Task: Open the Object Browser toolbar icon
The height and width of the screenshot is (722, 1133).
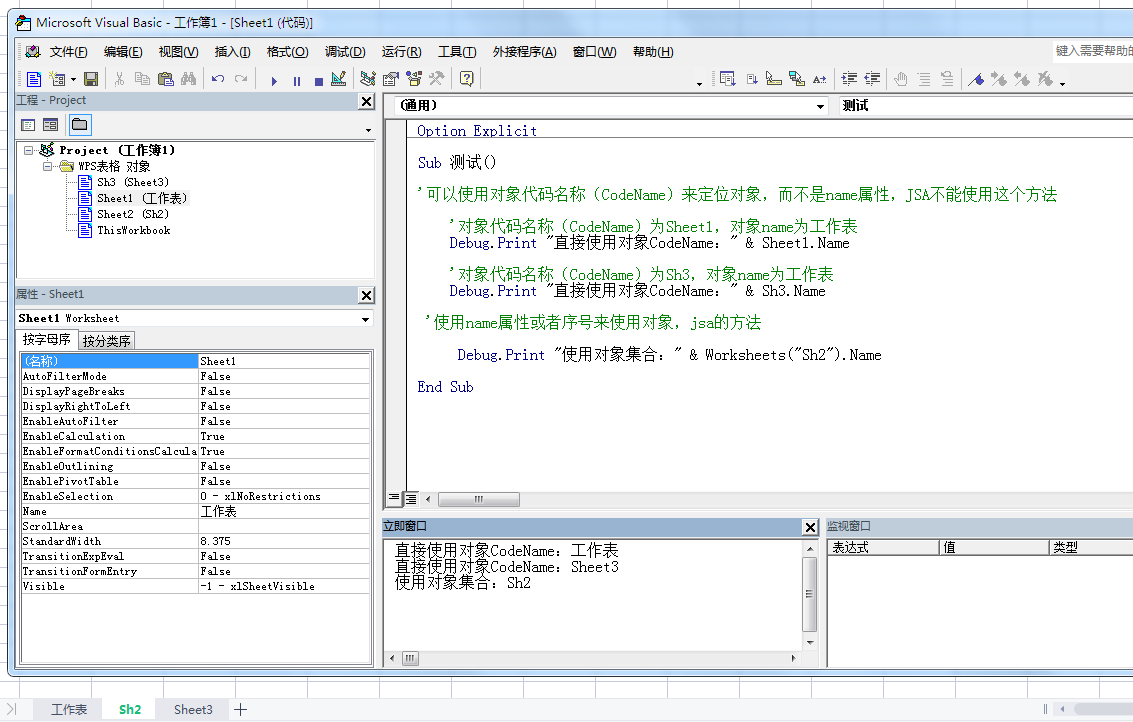Action: (x=414, y=79)
